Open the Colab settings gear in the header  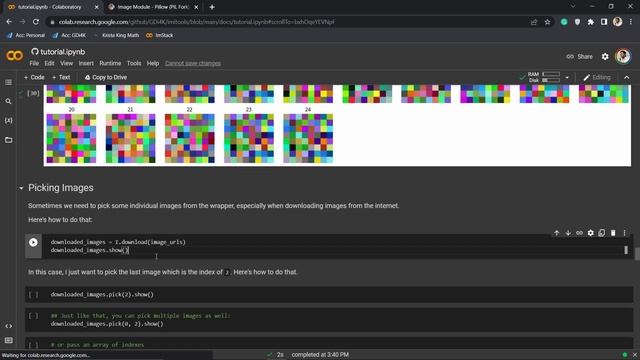(605, 57)
